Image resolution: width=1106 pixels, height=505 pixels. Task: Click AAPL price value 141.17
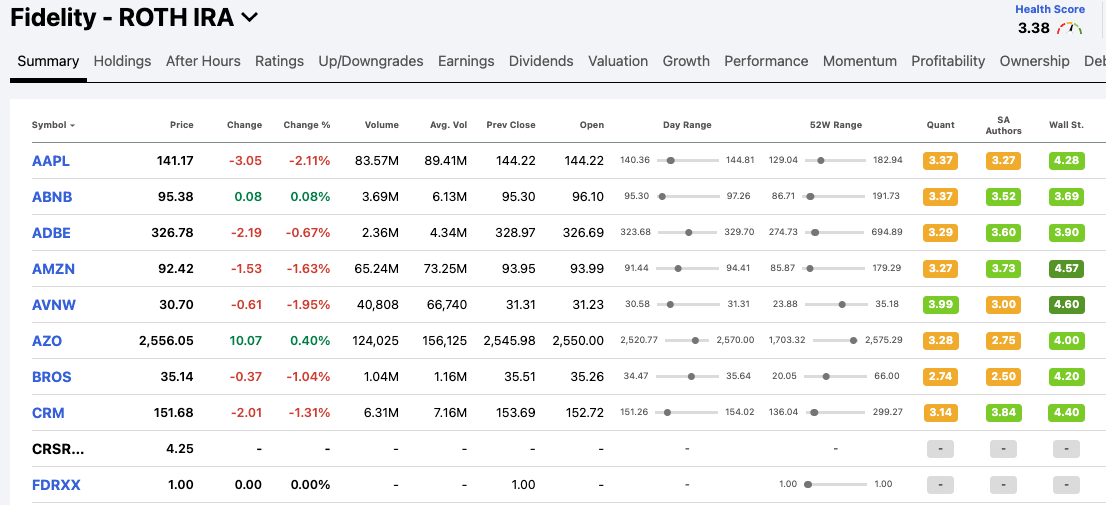click(x=175, y=161)
